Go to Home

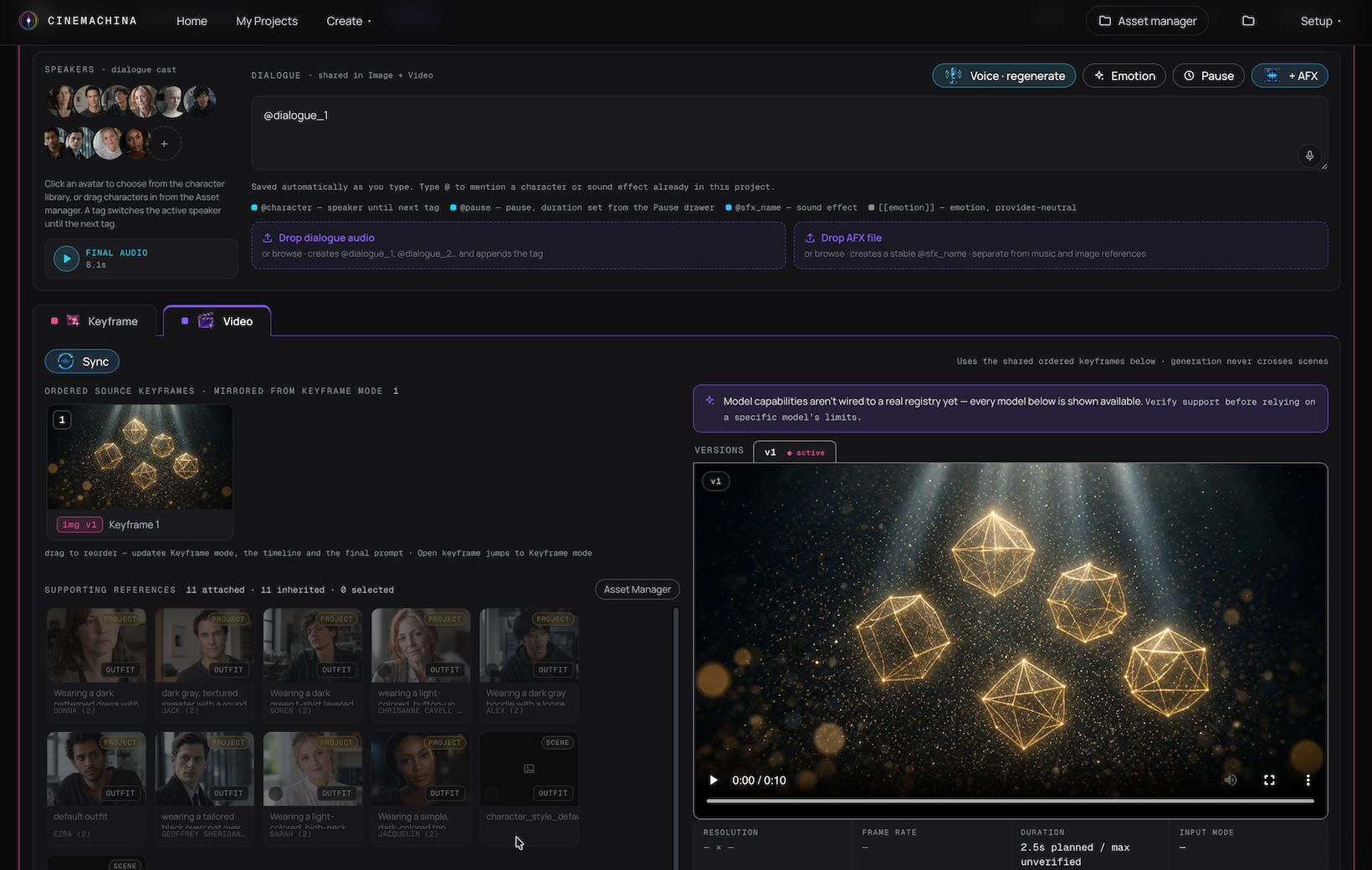click(192, 21)
